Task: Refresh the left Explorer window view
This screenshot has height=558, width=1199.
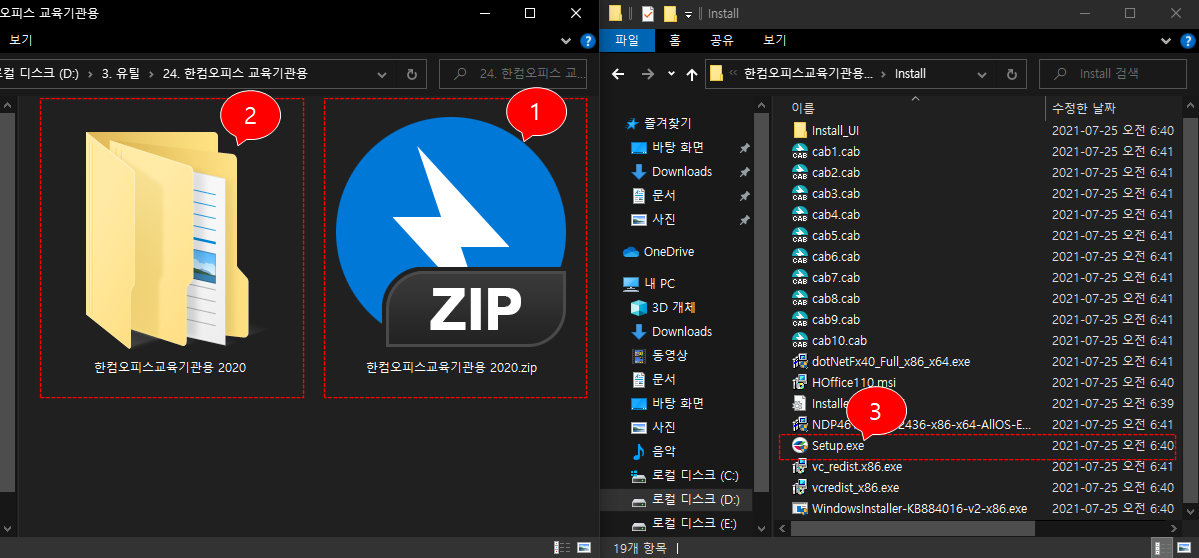Action: point(411,74)
